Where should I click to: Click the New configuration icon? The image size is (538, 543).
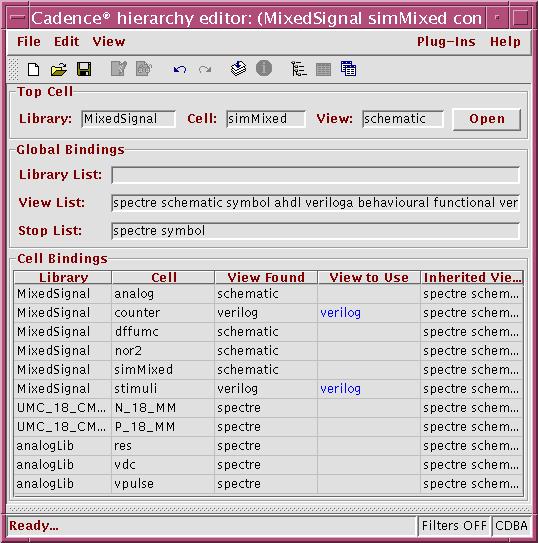pyautogui.click(x=33, y=69)
